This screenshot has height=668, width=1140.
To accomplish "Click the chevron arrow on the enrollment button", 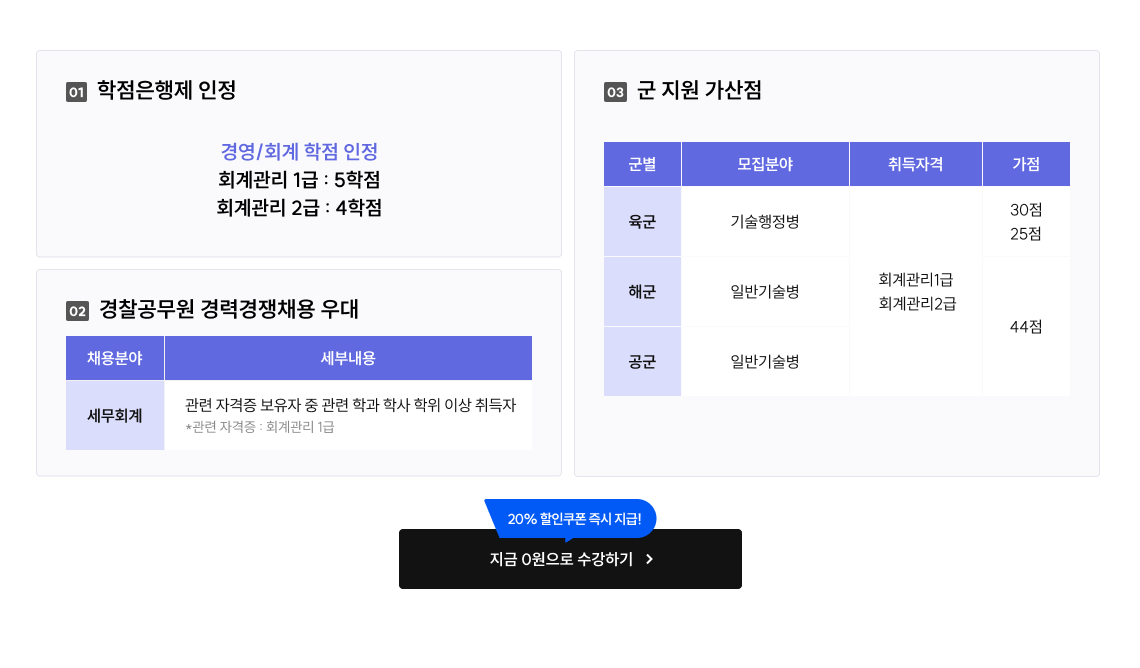I will click(x=647, y=559).
